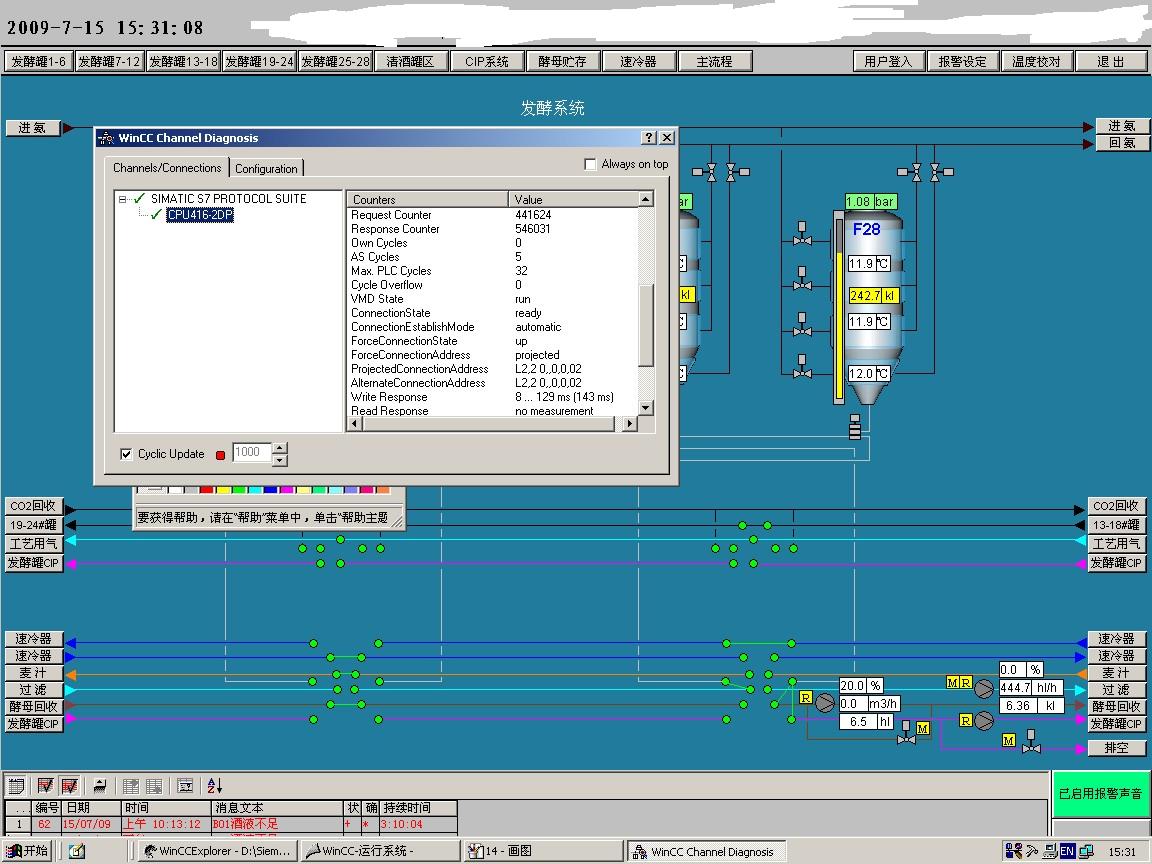Screen dimensions: 1152x864
Task: Open the 速冷器 navigation button
Action: pos(638,61)
